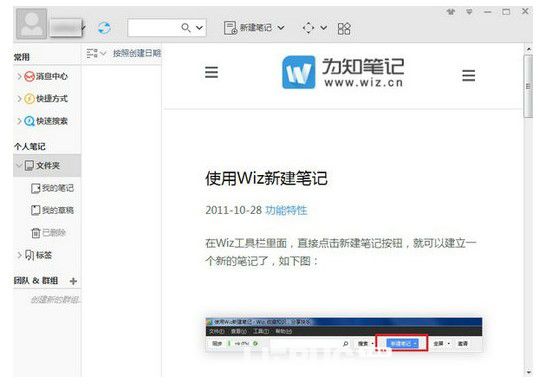
Task: Open the 功能特性 category link
Action: (x=286, y=210)
